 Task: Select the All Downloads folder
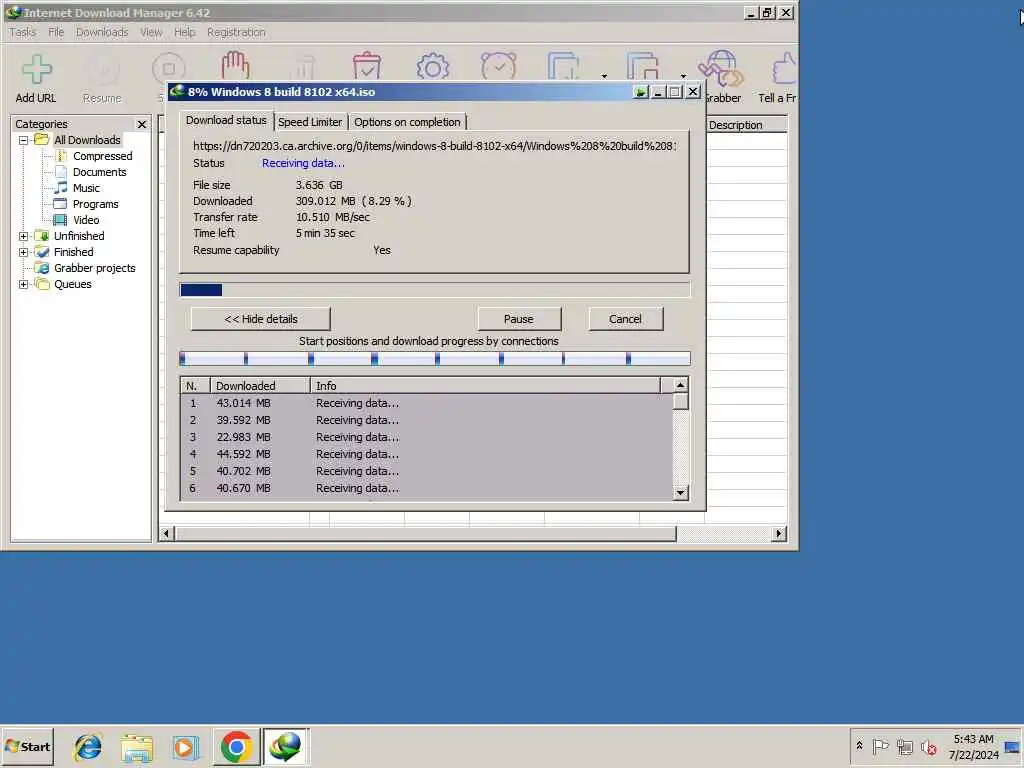click(87, 140)
